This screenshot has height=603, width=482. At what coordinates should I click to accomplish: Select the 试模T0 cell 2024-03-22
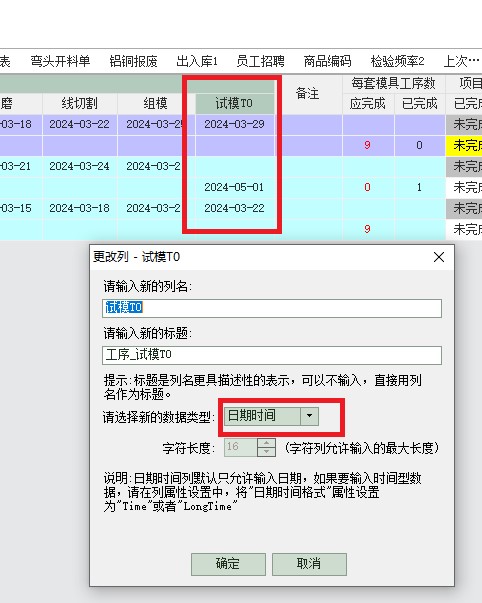coord(234,208)
